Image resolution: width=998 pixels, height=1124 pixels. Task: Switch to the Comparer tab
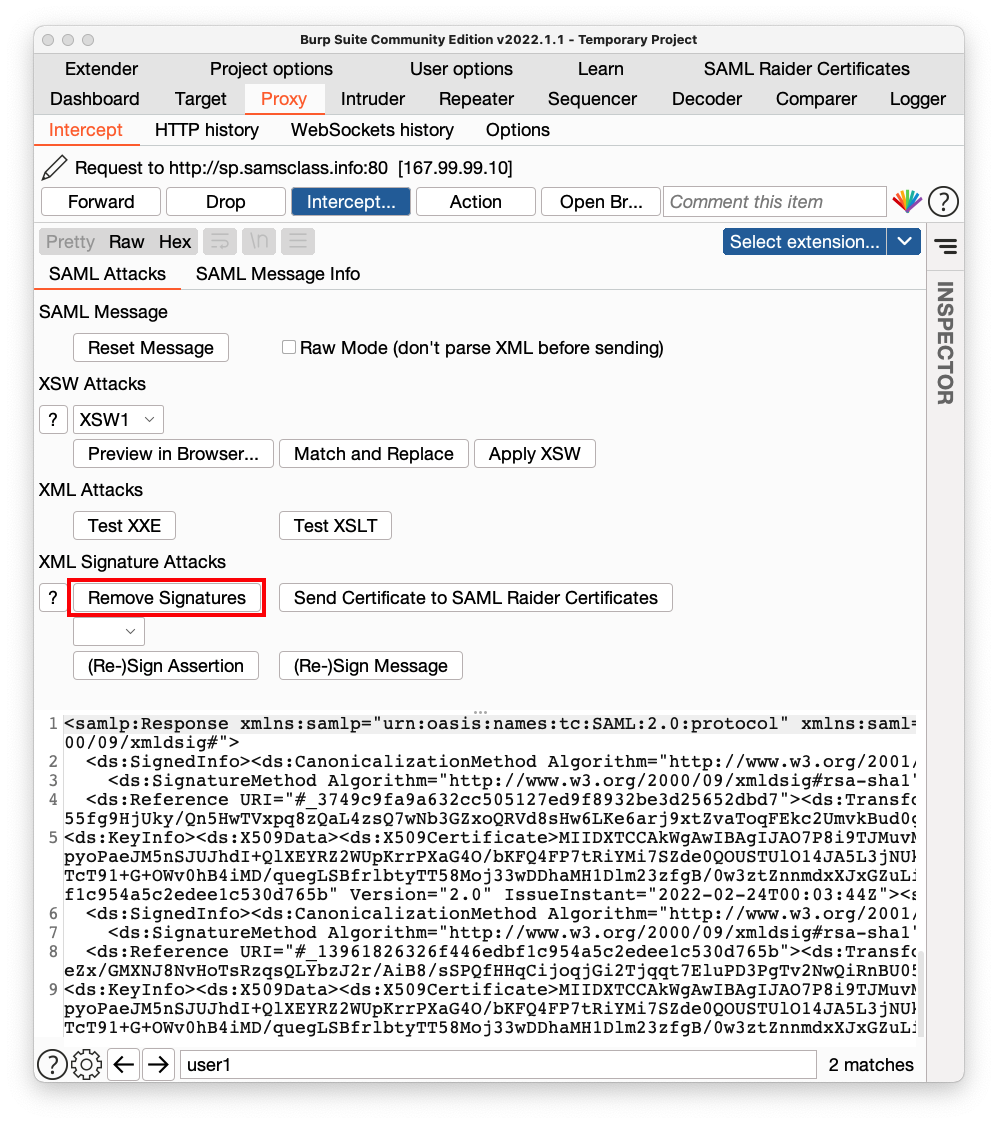pyautogui.click(x=816, y=99)
